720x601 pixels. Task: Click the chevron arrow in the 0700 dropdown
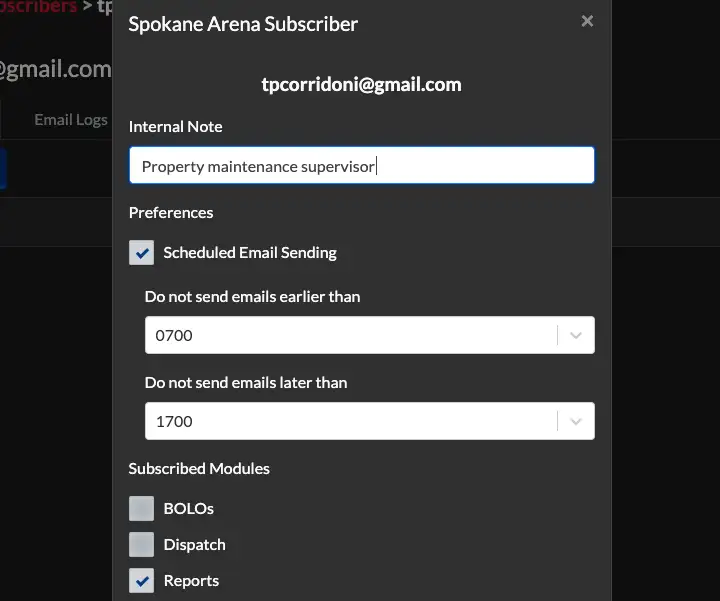576,335
